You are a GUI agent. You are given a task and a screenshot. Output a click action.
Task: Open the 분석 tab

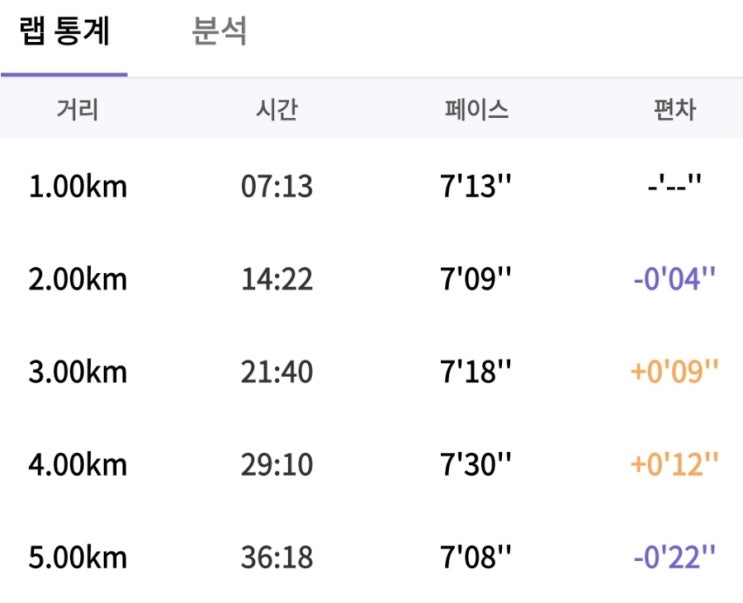[219, 31]
